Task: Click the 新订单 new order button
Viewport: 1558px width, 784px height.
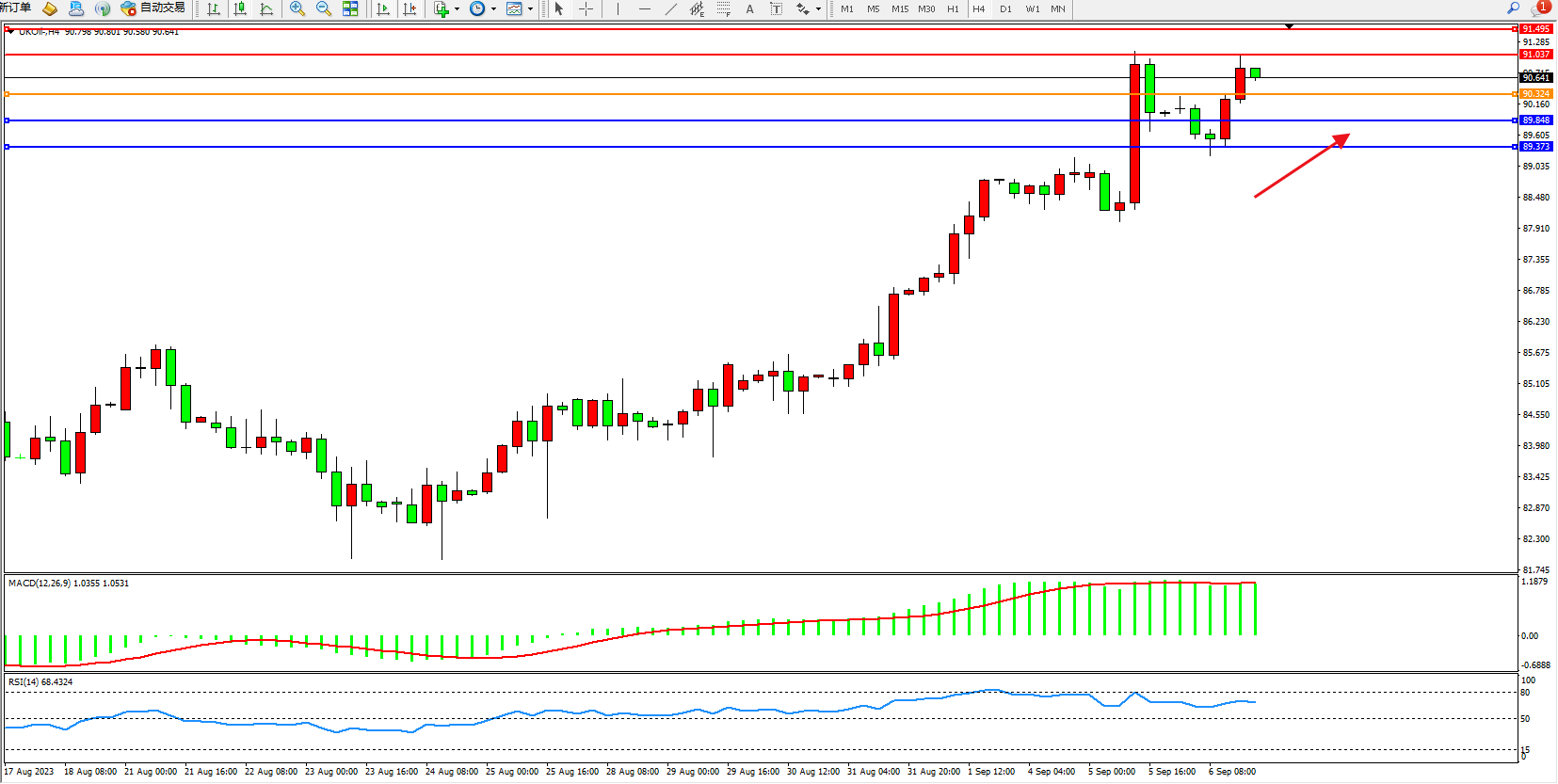Action: pyautogui.click(x=15, y=8)
